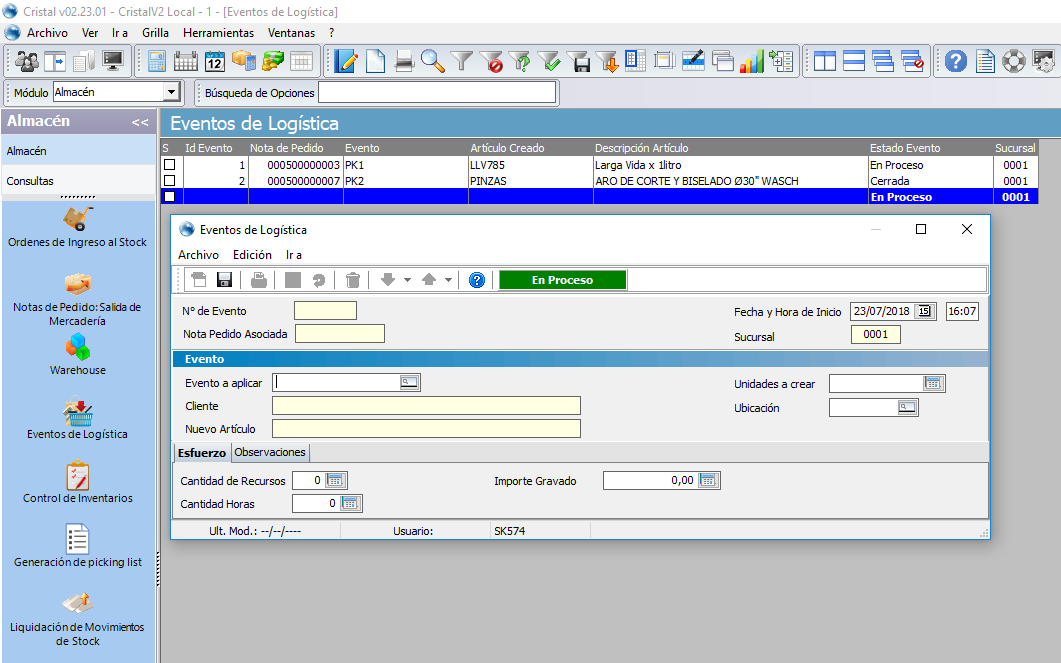Open the date picker for Fecha y Hora de Inicio
Viewport: 1061px width, 663px height.
925,312
